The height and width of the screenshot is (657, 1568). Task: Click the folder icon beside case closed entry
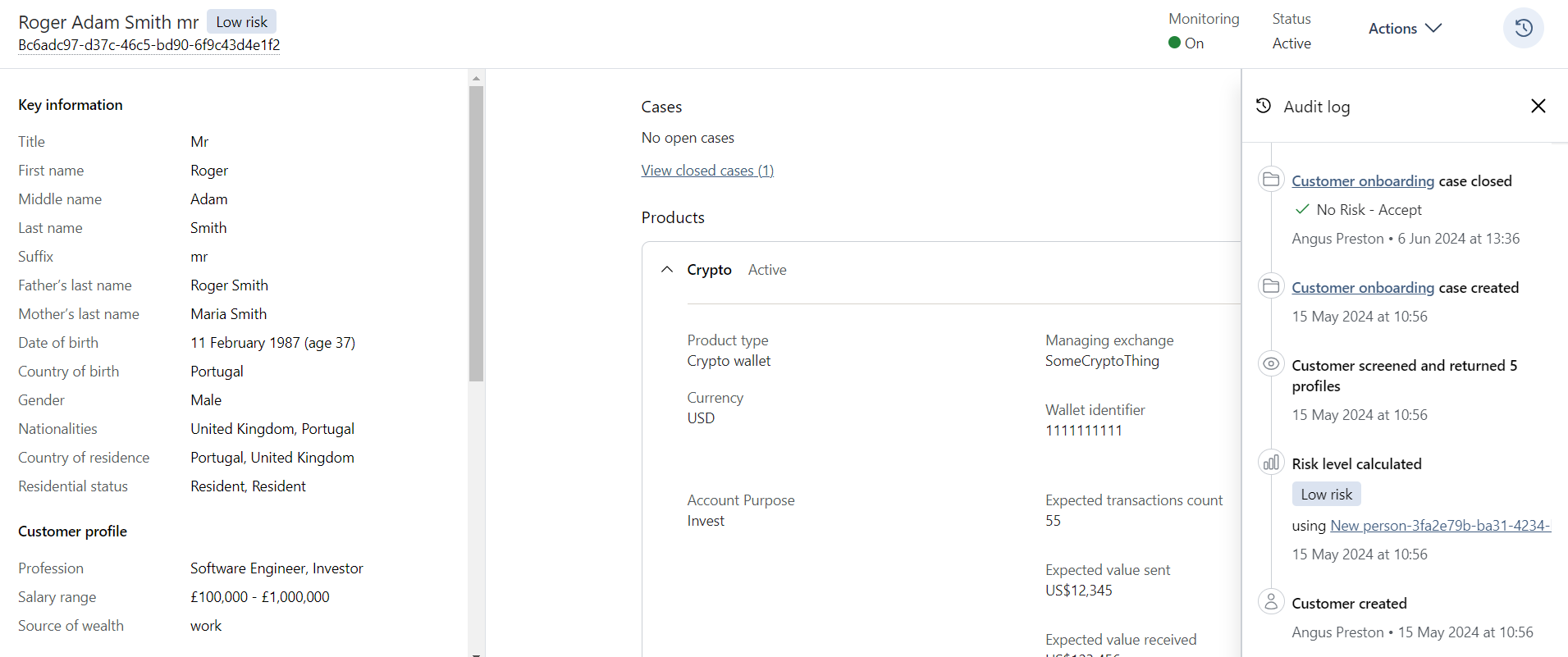point(1271,180)
